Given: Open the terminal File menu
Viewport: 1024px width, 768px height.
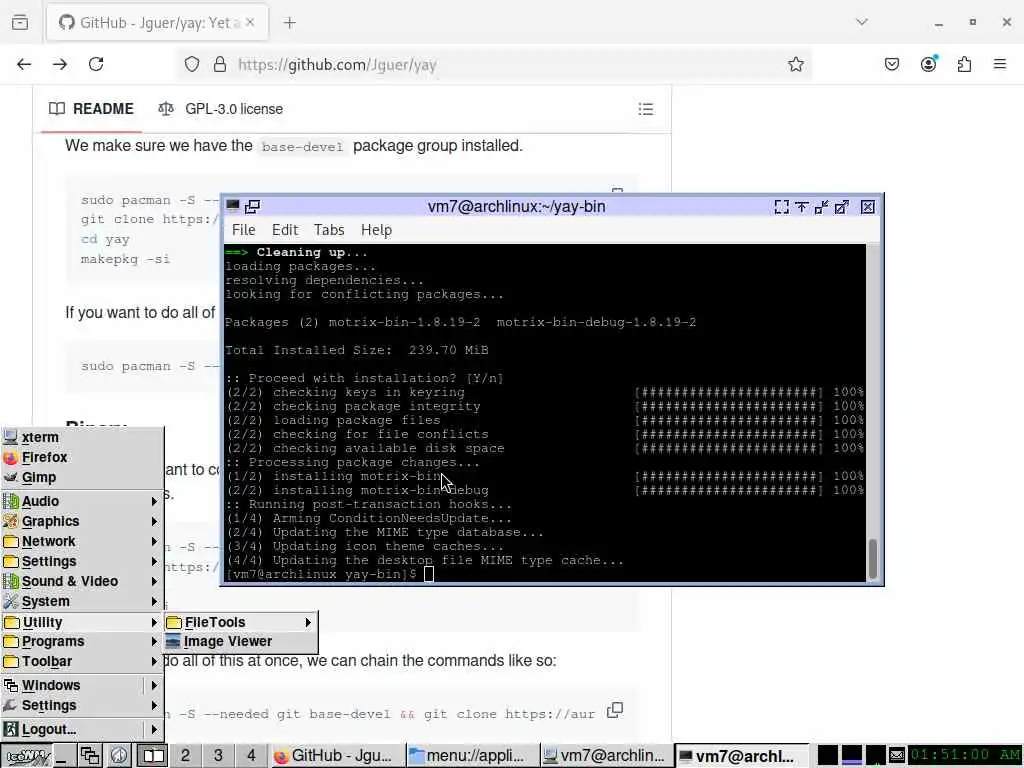Looking at the screenshot, I should pos(244,230).
